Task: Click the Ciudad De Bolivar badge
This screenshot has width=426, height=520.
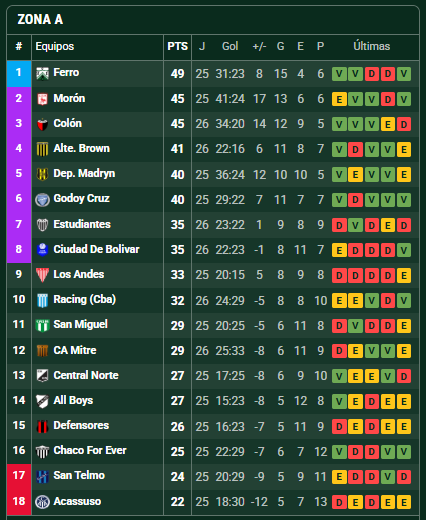Action: (42, 250)
